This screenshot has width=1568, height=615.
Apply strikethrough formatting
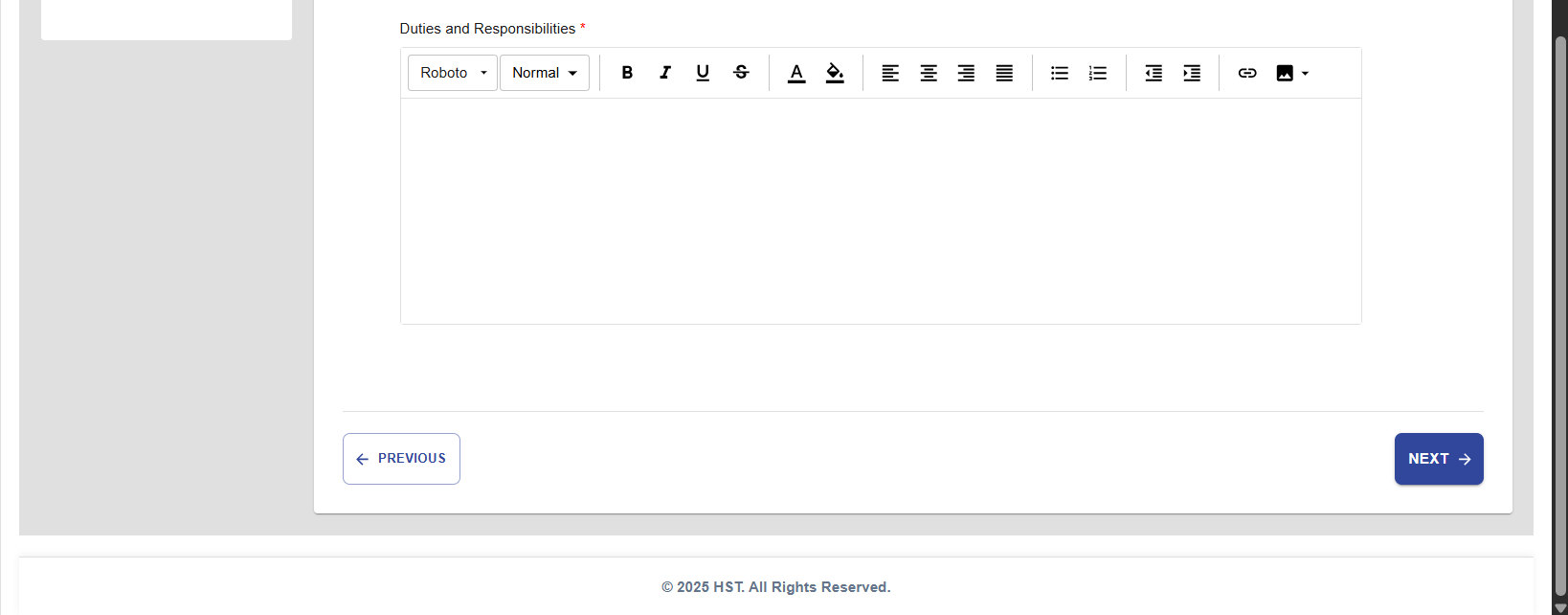741,73
